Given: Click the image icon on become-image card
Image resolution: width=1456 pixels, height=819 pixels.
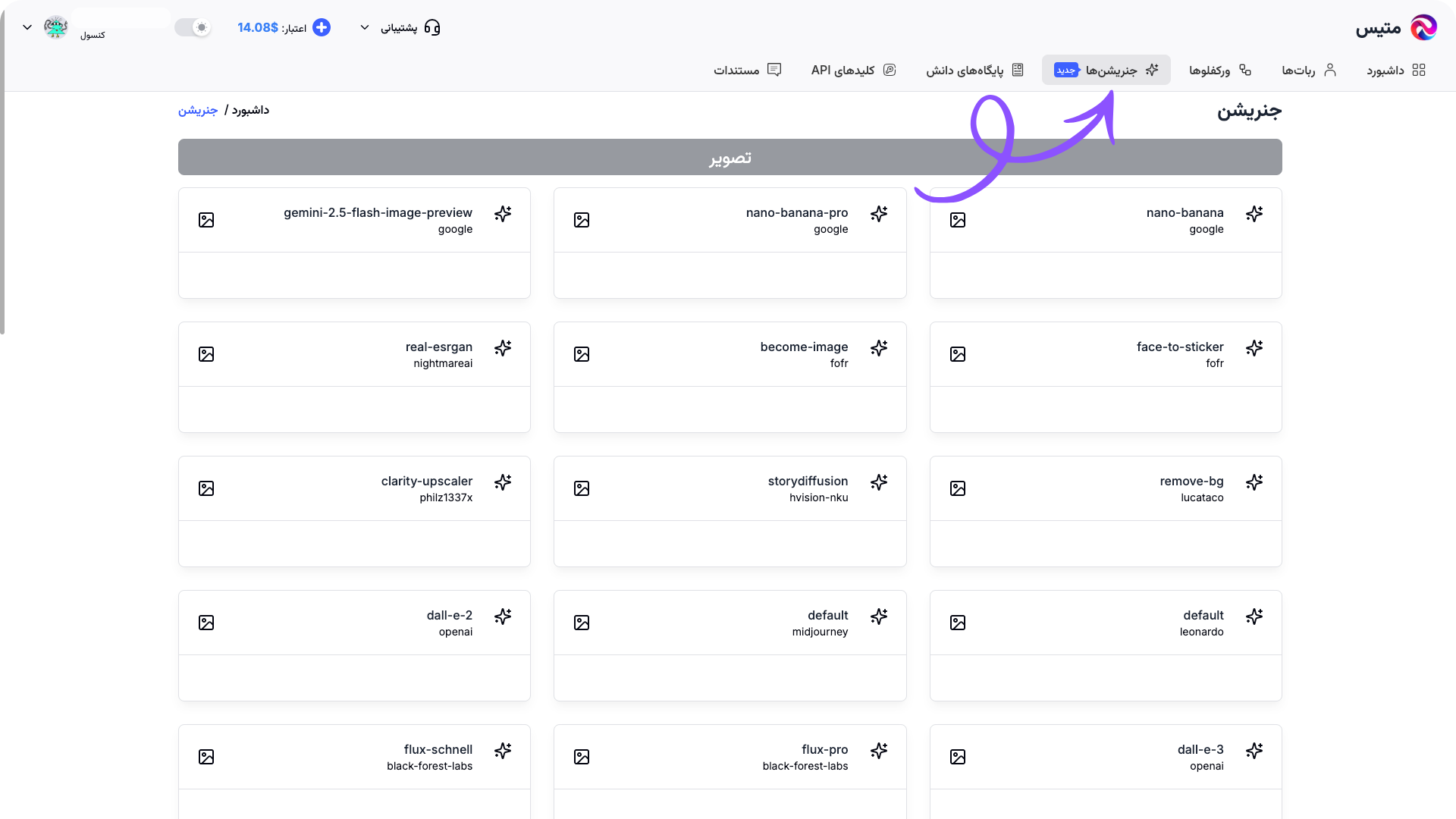Looking at the screenshot, I should tap(582, 354).
